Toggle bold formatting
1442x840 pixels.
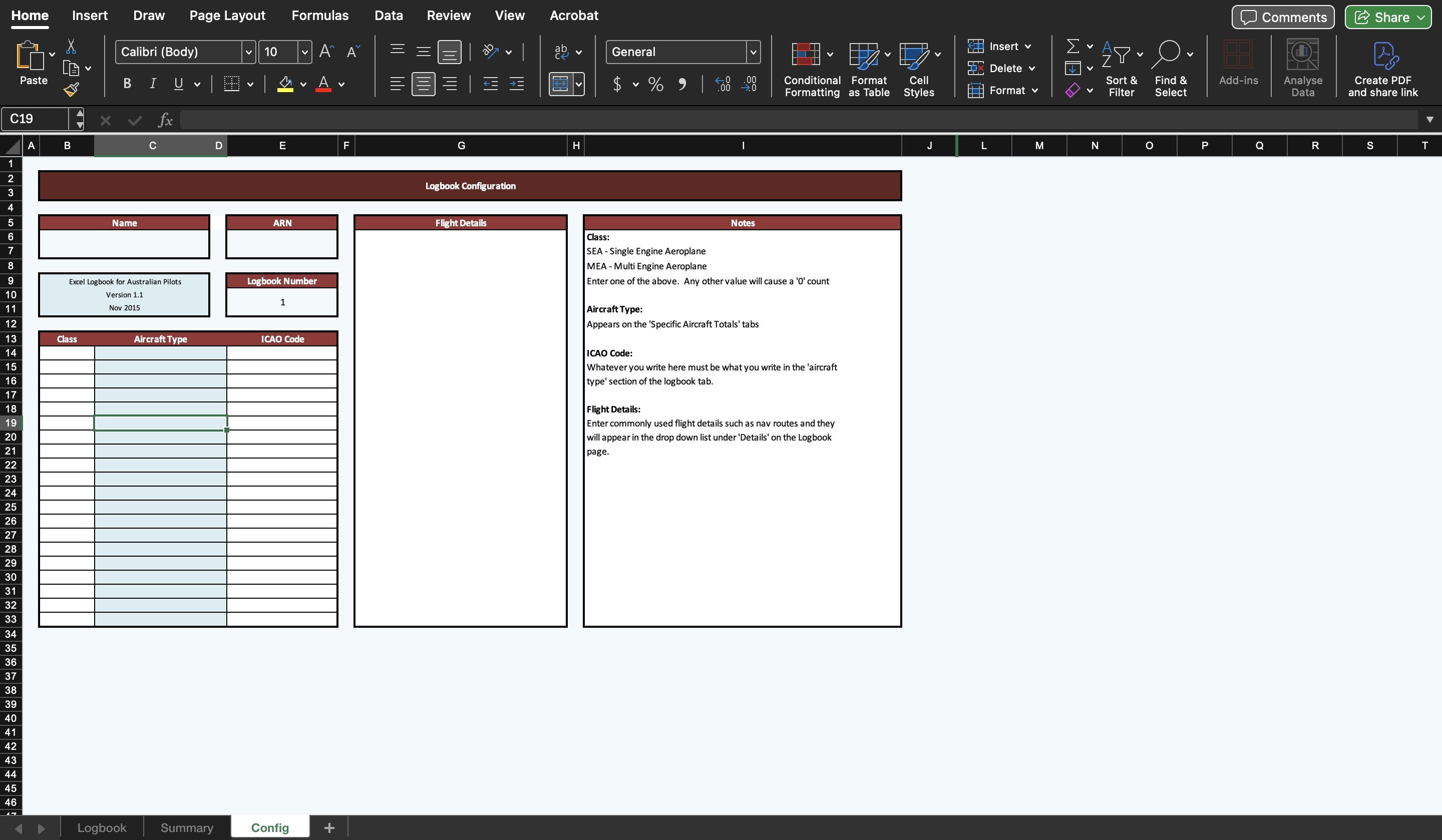[127, 84]
